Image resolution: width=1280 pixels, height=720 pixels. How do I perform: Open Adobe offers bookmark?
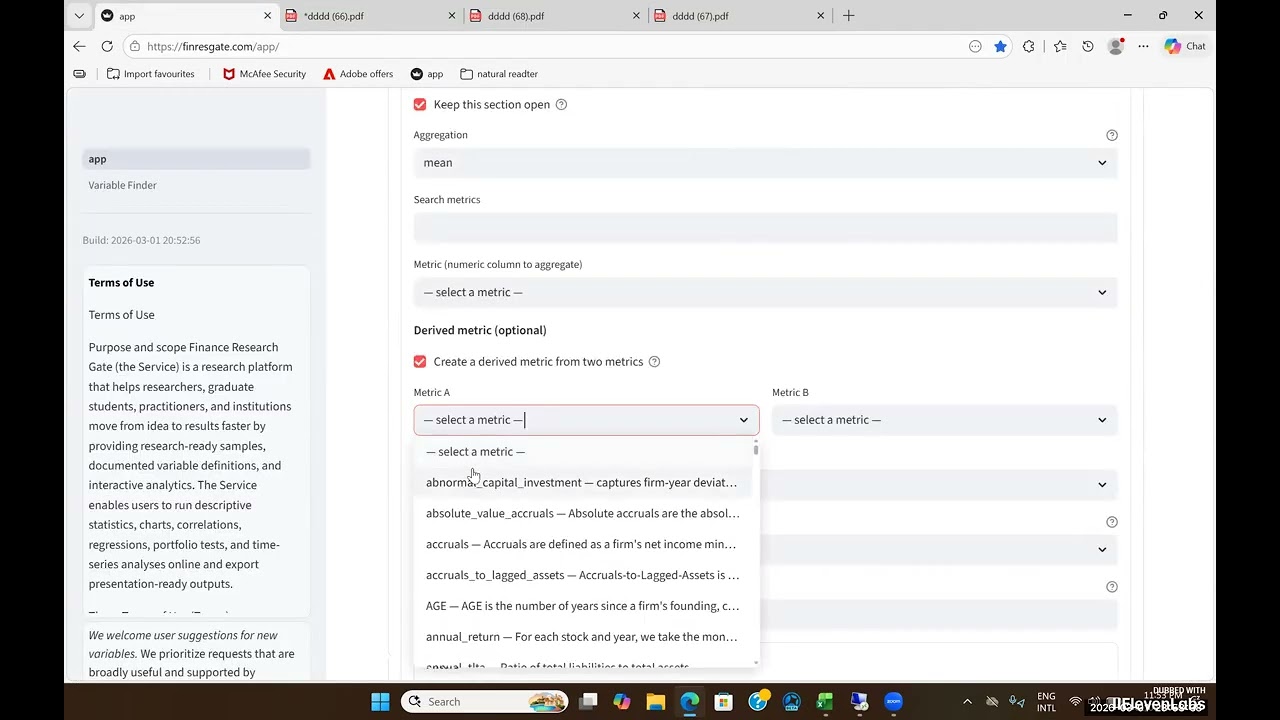358,74
